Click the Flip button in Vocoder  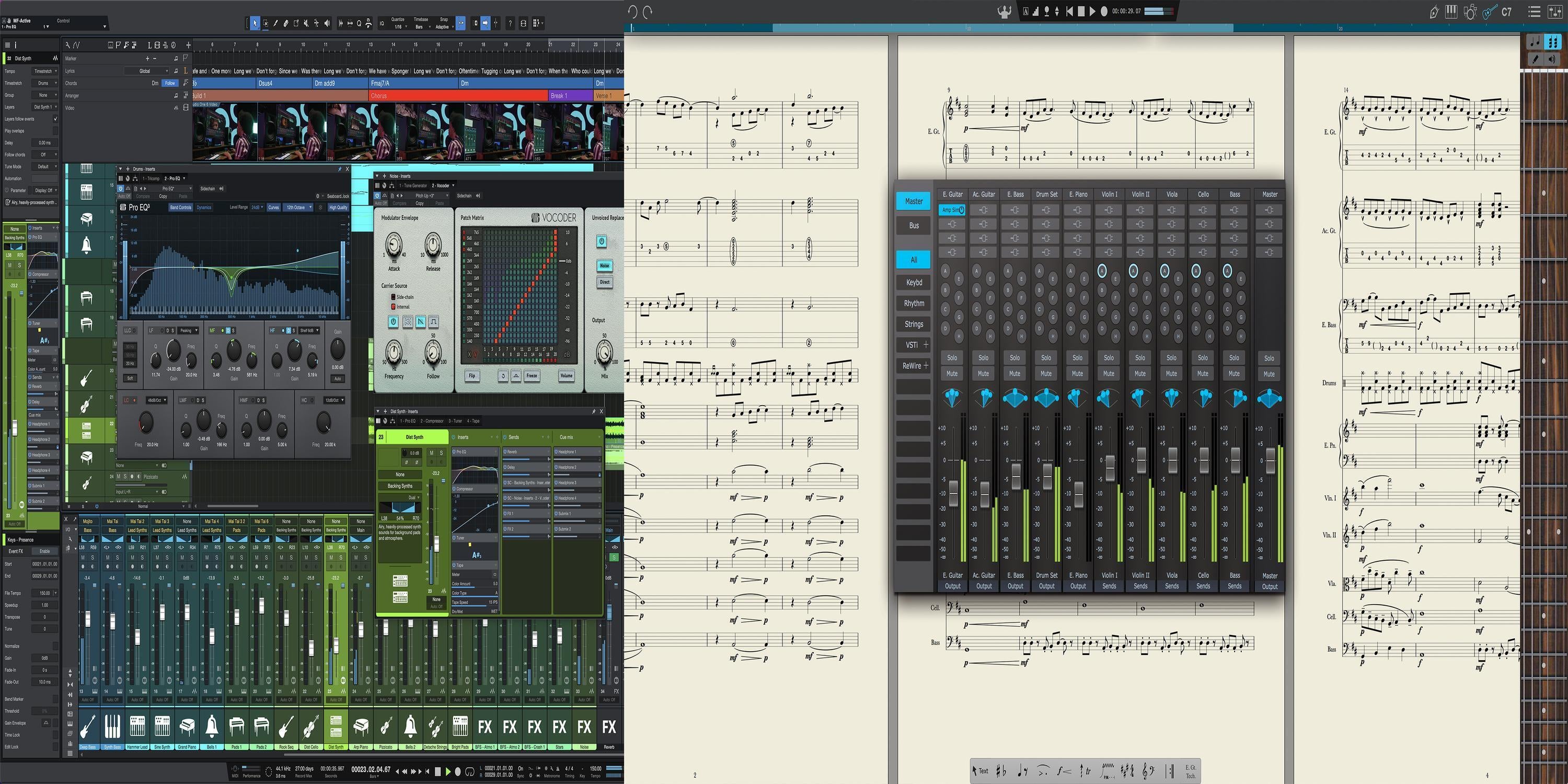[x=472, y=376]
